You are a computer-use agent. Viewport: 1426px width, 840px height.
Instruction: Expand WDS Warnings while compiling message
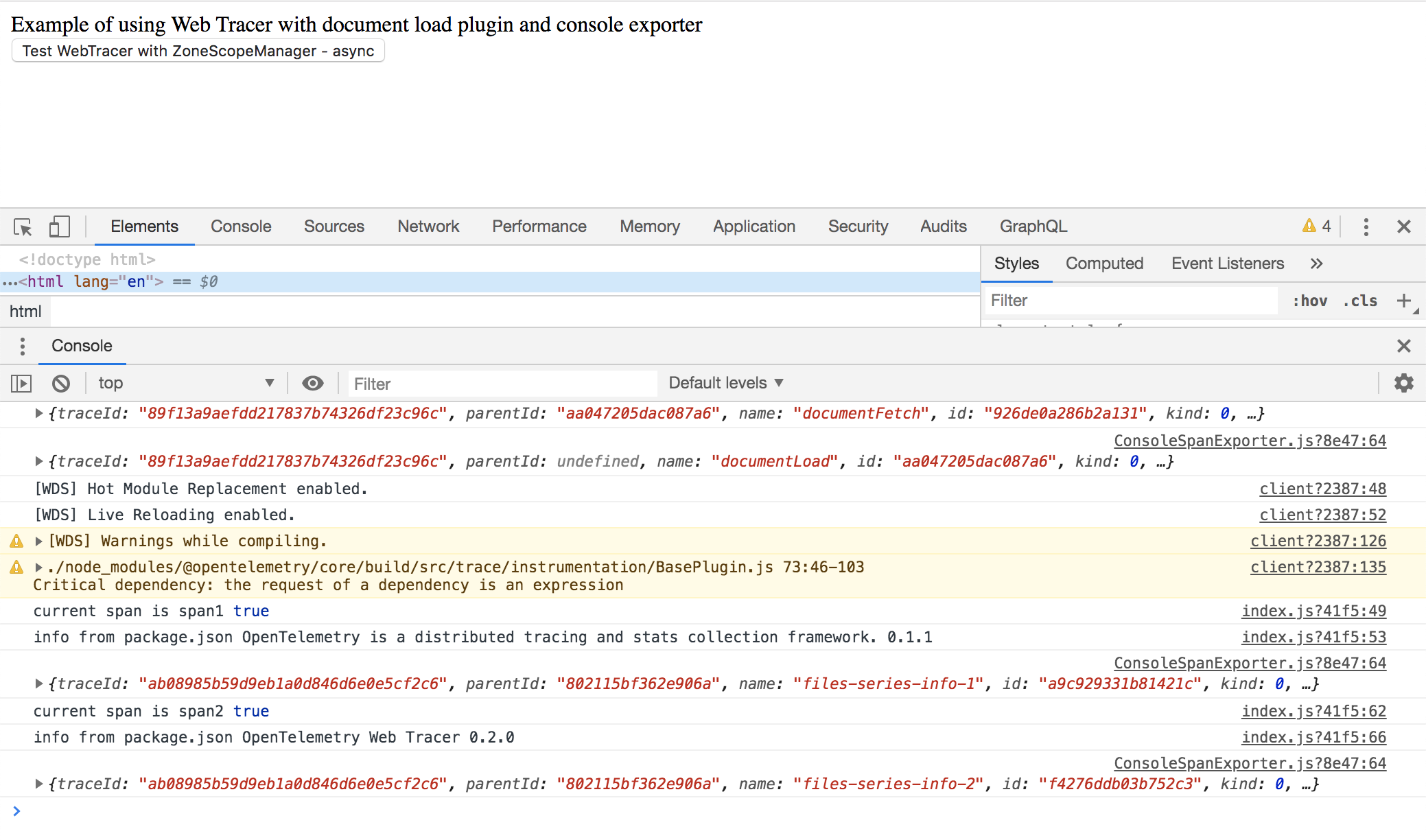39,541
